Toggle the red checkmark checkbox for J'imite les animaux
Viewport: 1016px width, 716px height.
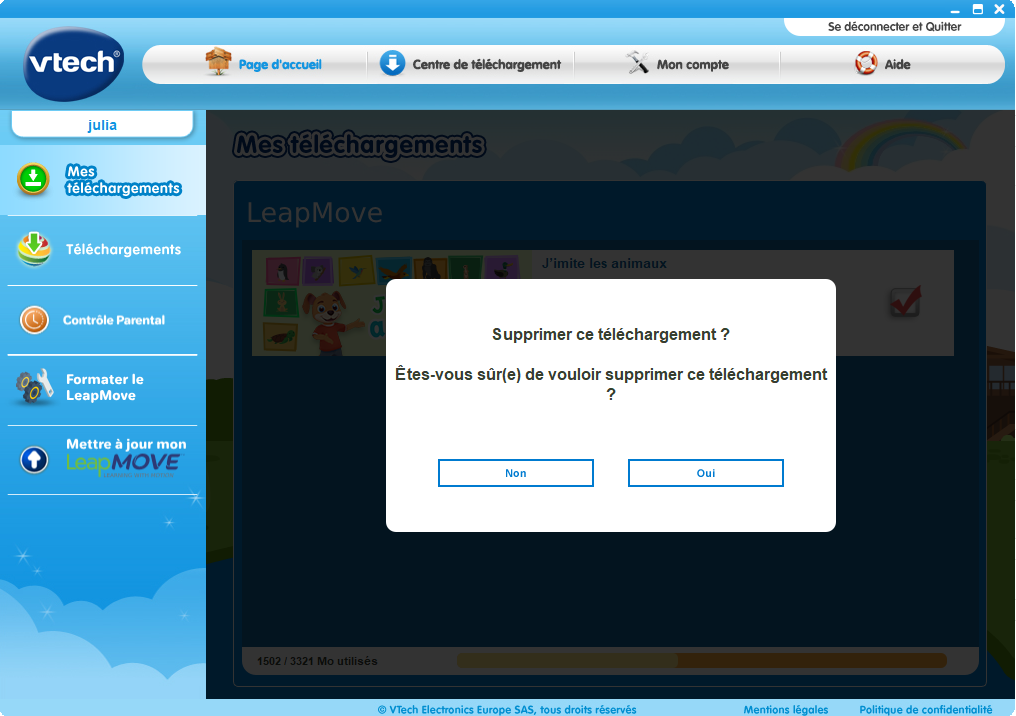pyautogui.click(x=905, y=301)
